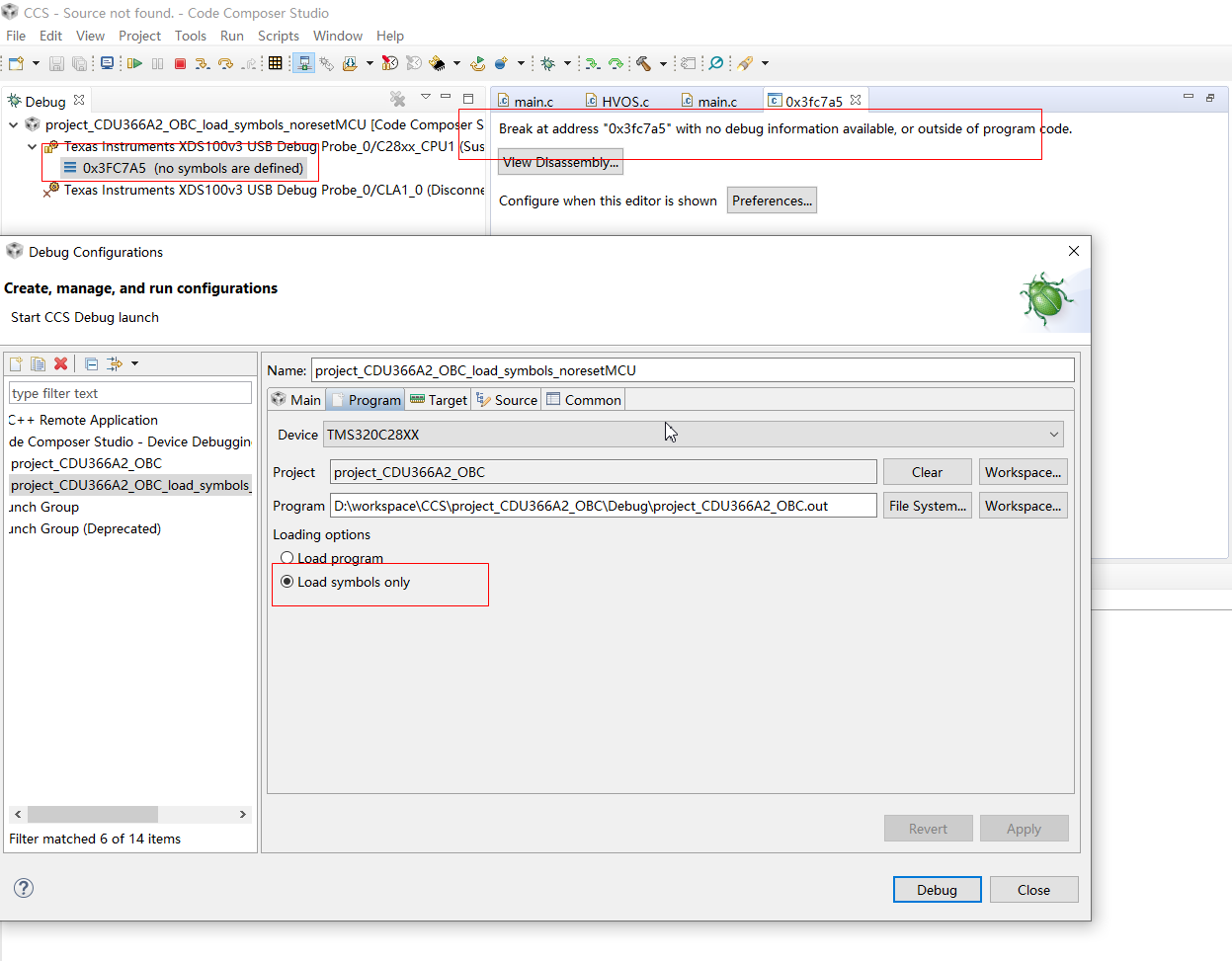Click the Save All toolbar icon

coord(79,63)
